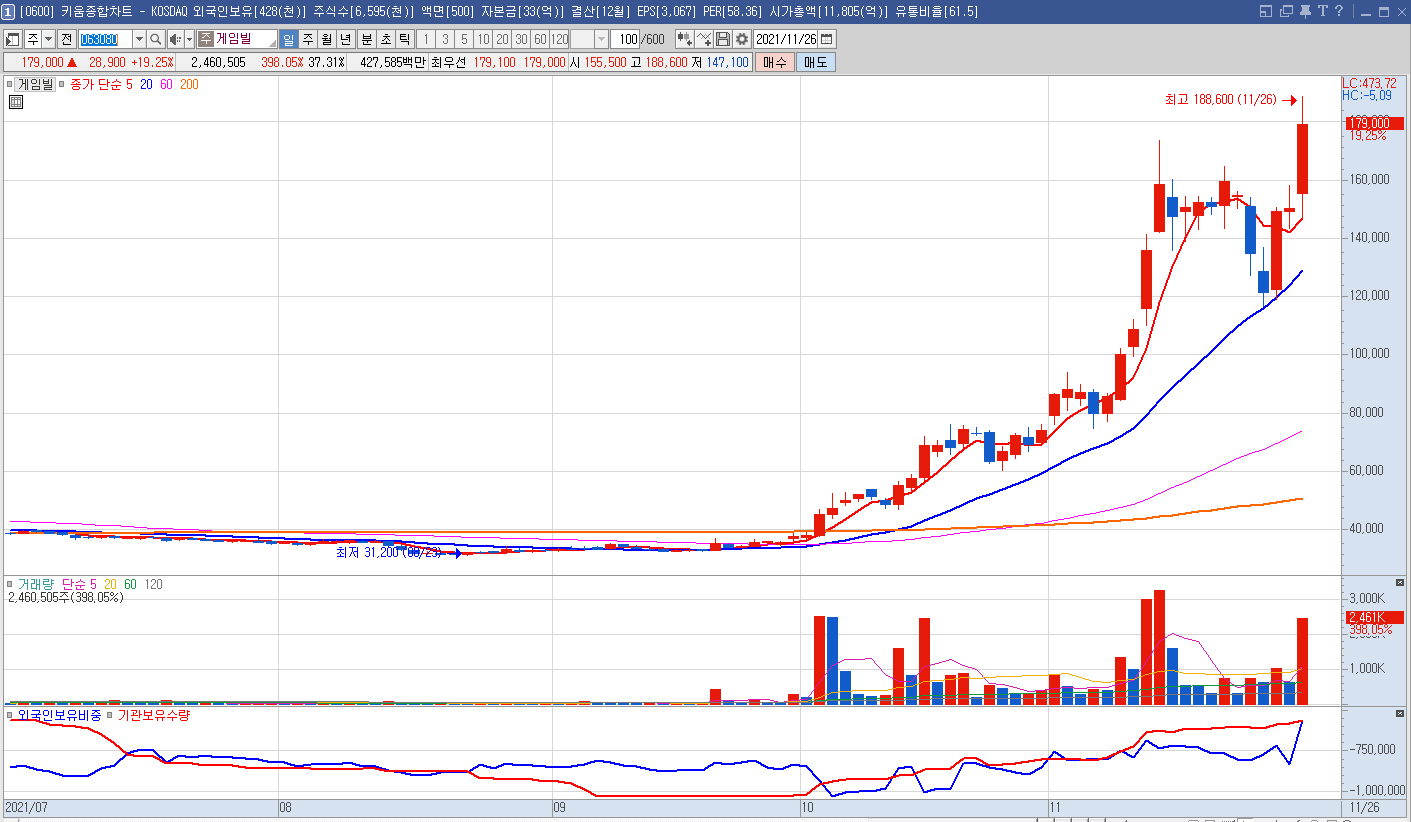Open the dropdown arrow beside speaker icon
1411x822 pixels.
click(x=189, y=39)
